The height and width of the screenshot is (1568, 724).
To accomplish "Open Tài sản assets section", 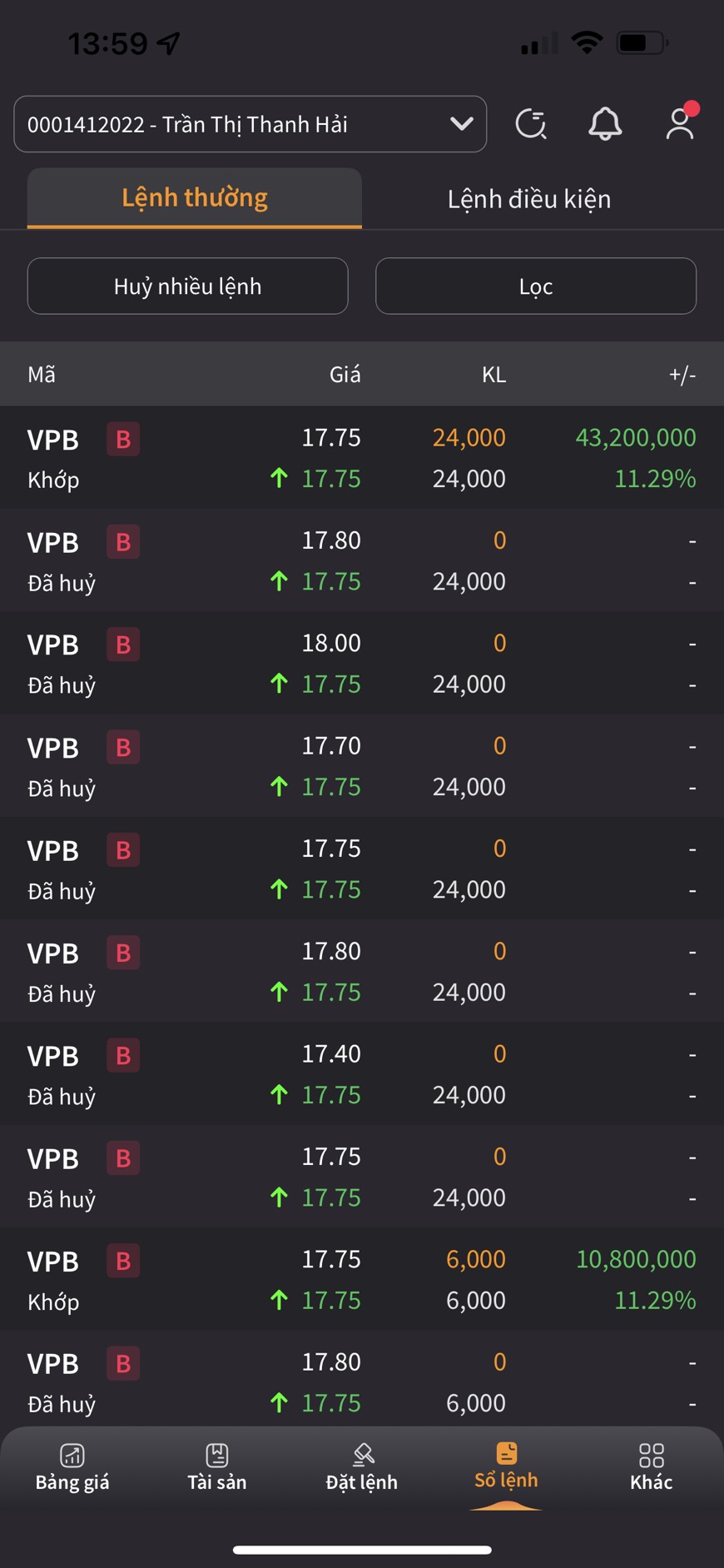I will (x=217, y=1467).
